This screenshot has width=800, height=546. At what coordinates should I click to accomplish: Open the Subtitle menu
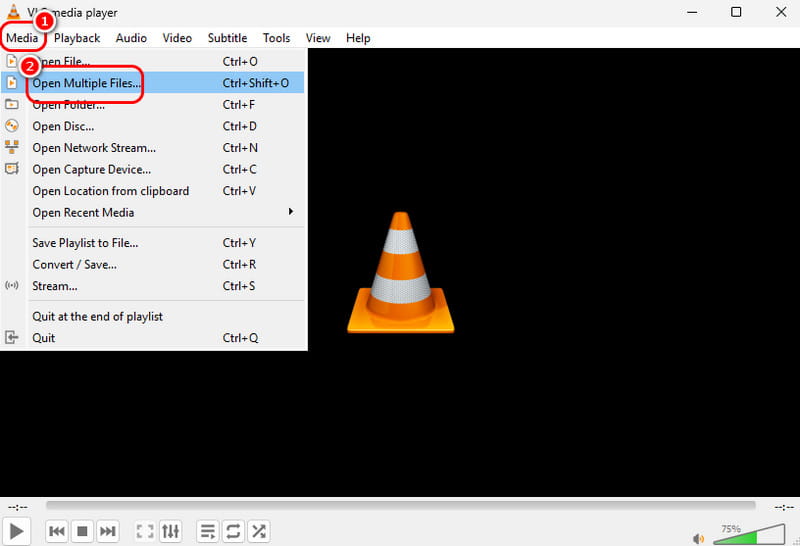click(x=228, y=38)
